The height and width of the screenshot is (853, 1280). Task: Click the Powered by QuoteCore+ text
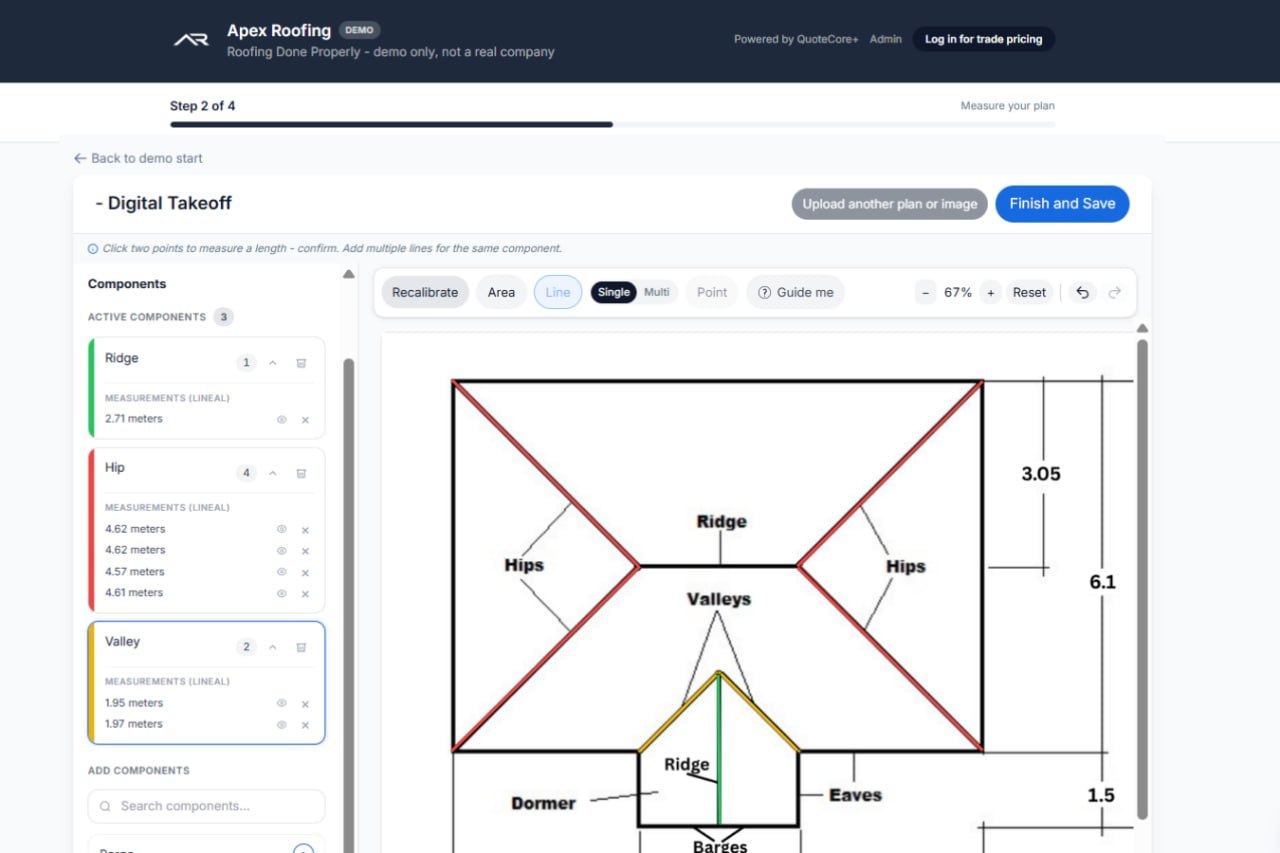click(796, 39)
